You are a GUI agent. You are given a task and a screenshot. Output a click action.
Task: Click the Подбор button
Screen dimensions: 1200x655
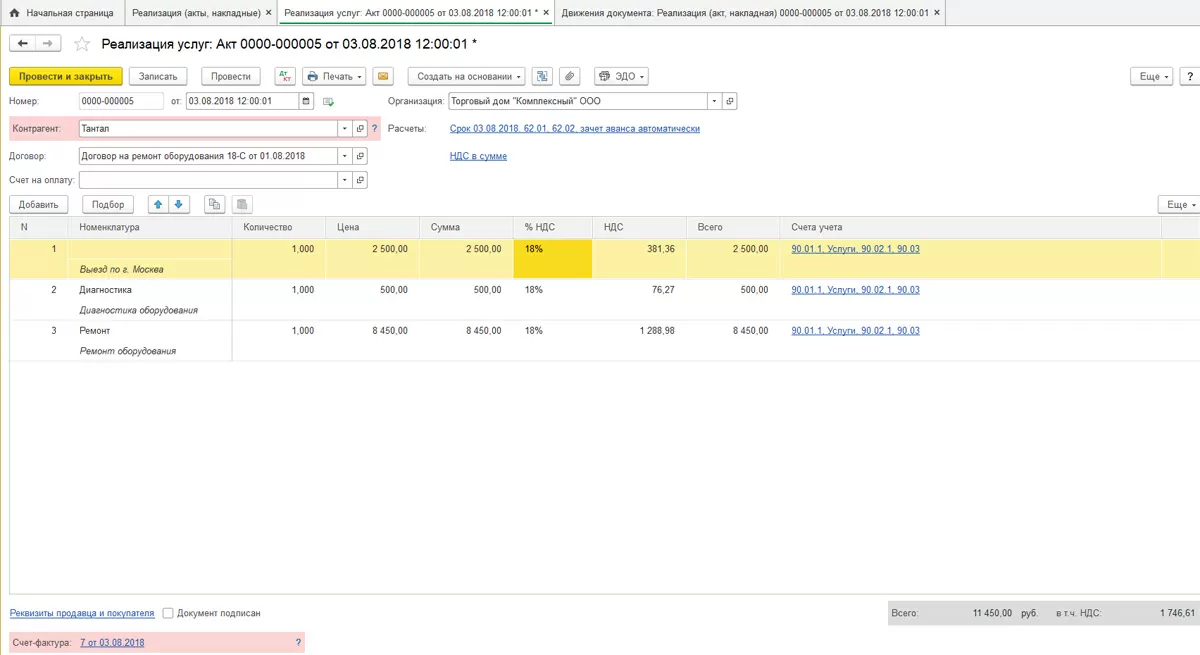[108, 204]
